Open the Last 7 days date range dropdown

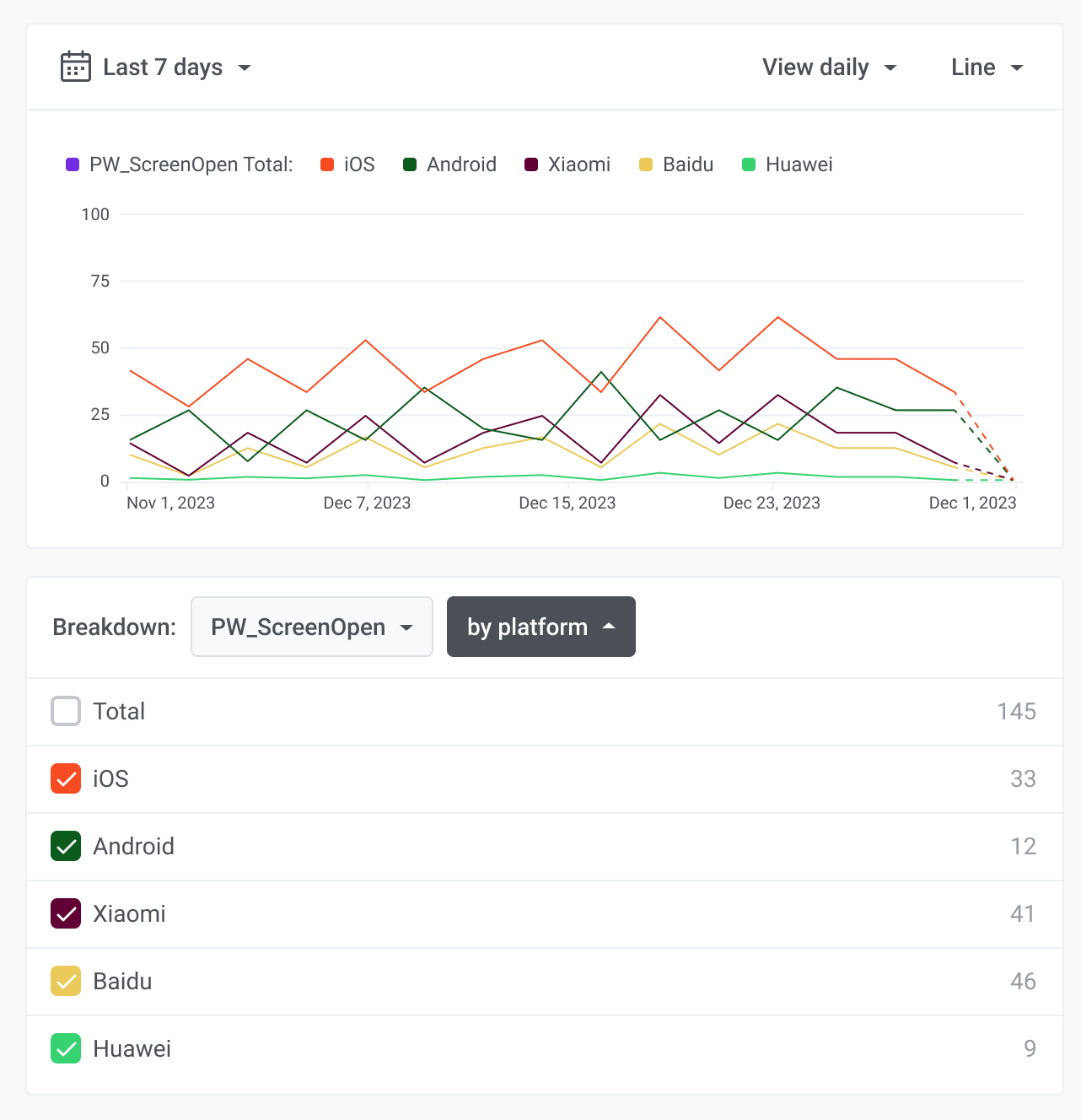163,67
